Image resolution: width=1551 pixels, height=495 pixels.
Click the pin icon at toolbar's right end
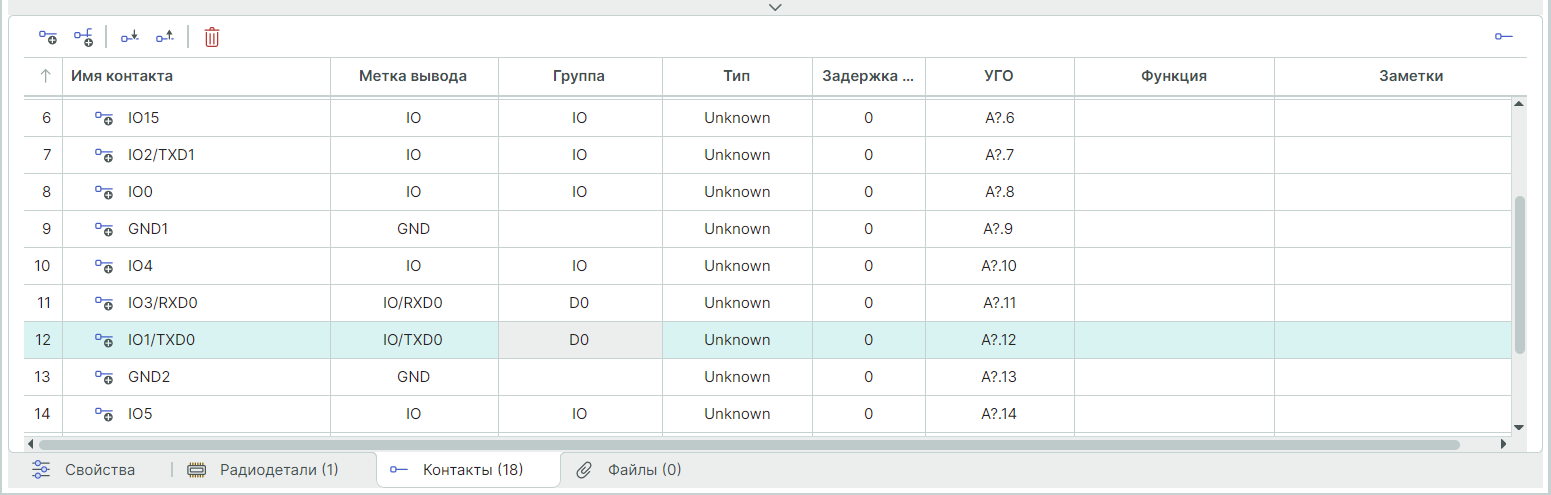pos(1503,37)
